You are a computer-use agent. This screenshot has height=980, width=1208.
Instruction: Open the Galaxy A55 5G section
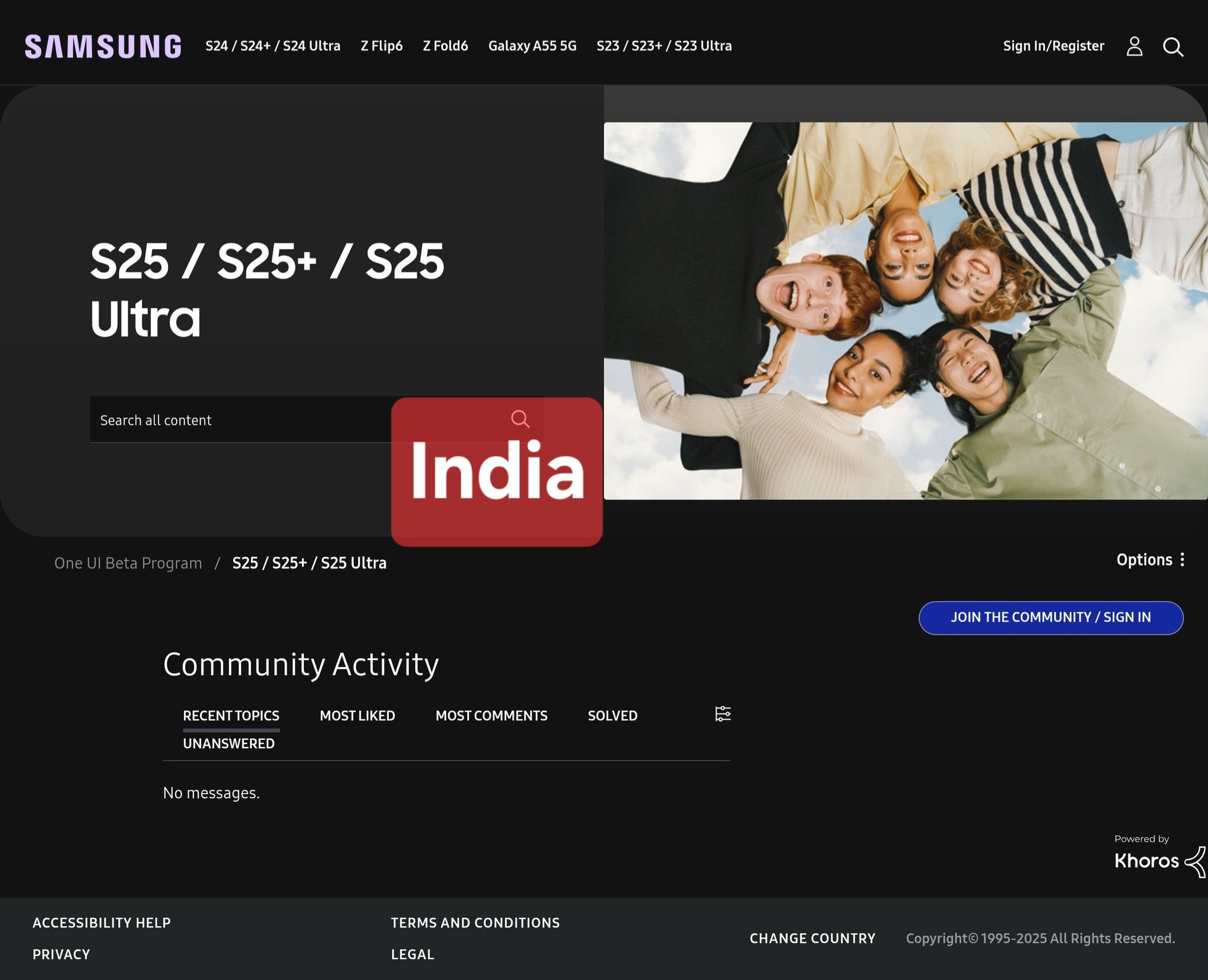pos(532,46)
